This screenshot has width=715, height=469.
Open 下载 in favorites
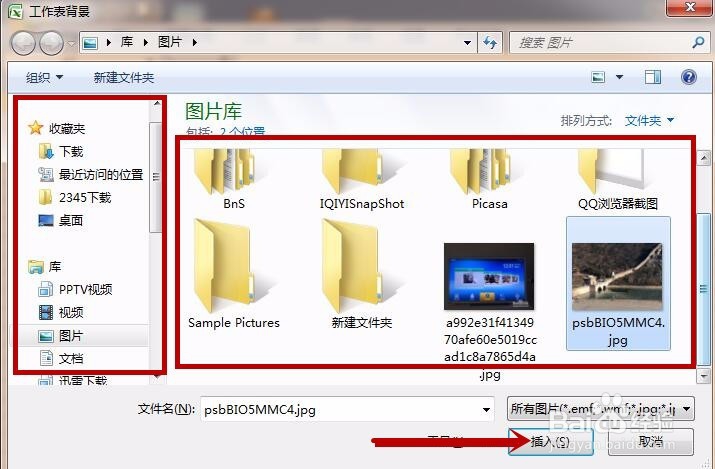[71, 151]
